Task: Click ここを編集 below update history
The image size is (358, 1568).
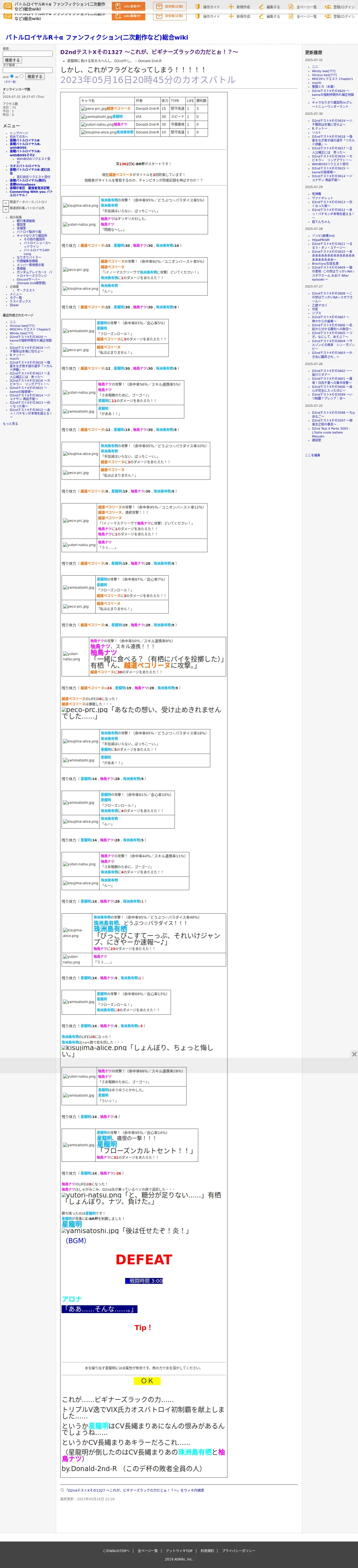Action: click(312, 455)
